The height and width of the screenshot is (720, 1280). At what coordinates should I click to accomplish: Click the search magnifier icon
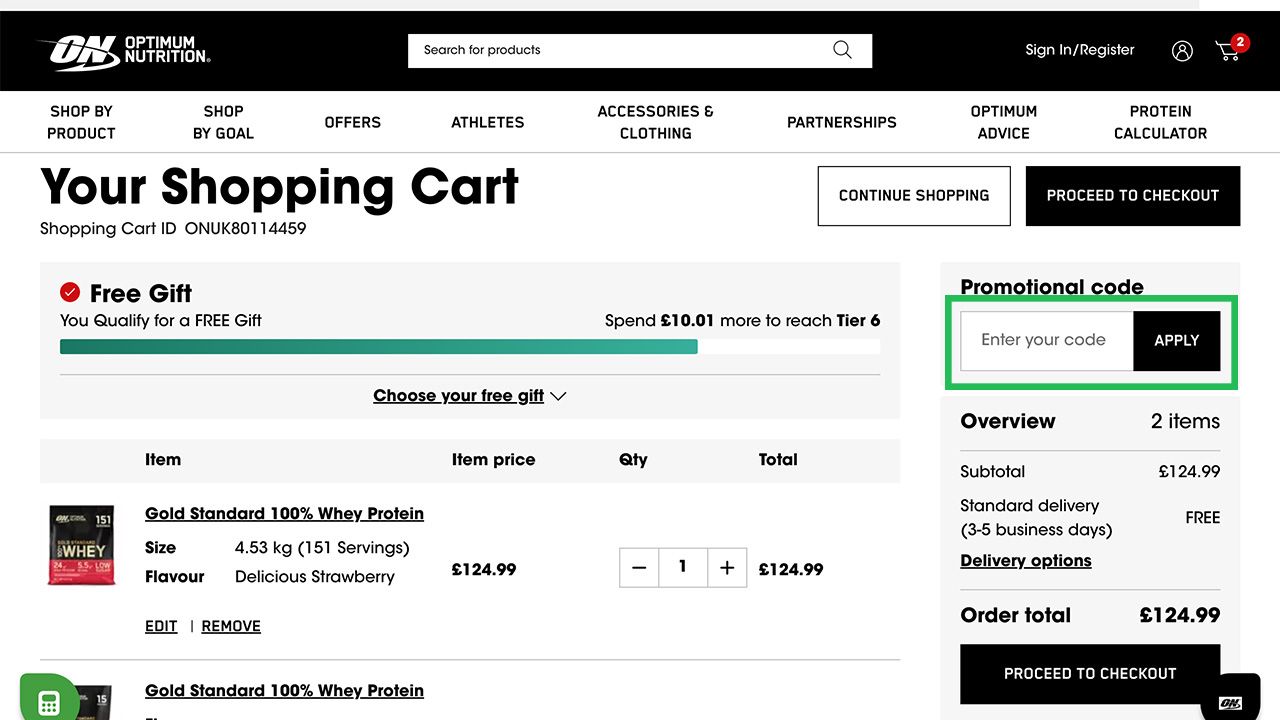(842, 50)
